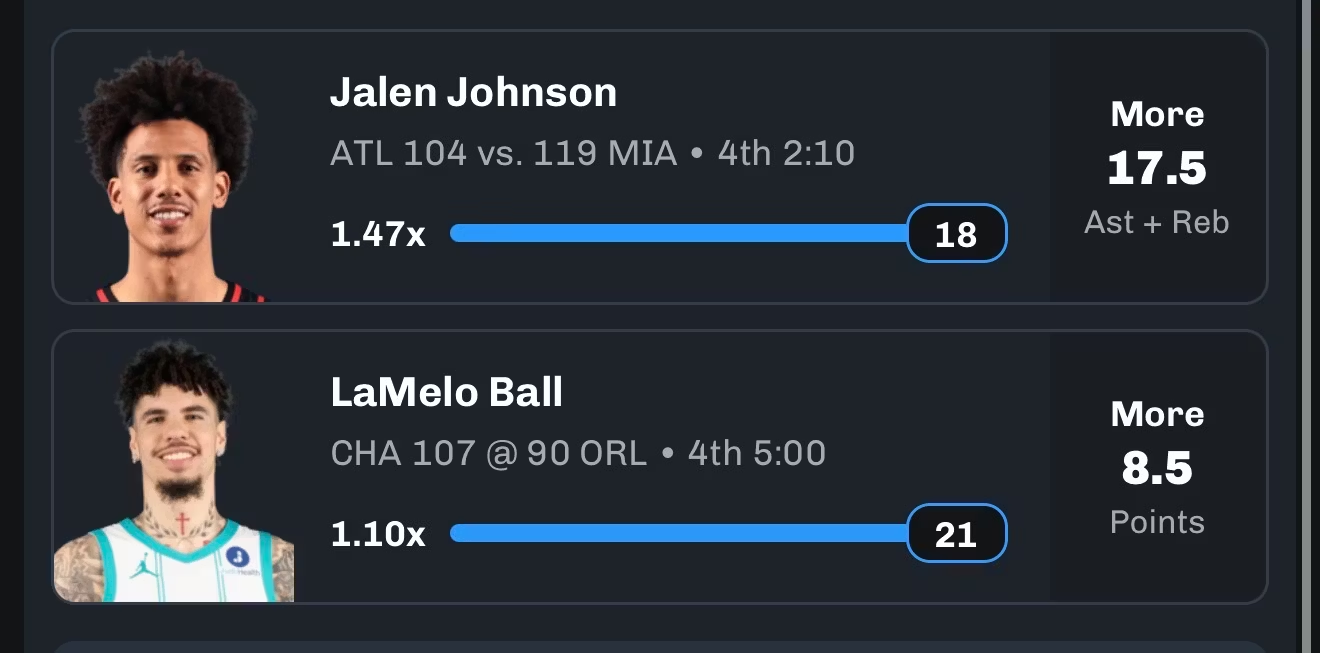Click the 8.5 projection line
1320x653 pixels.
(1157, 468)
